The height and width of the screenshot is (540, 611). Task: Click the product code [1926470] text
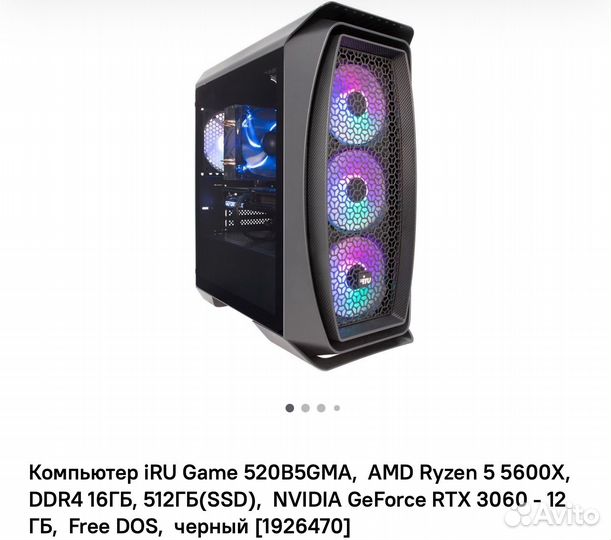point(302,527)
